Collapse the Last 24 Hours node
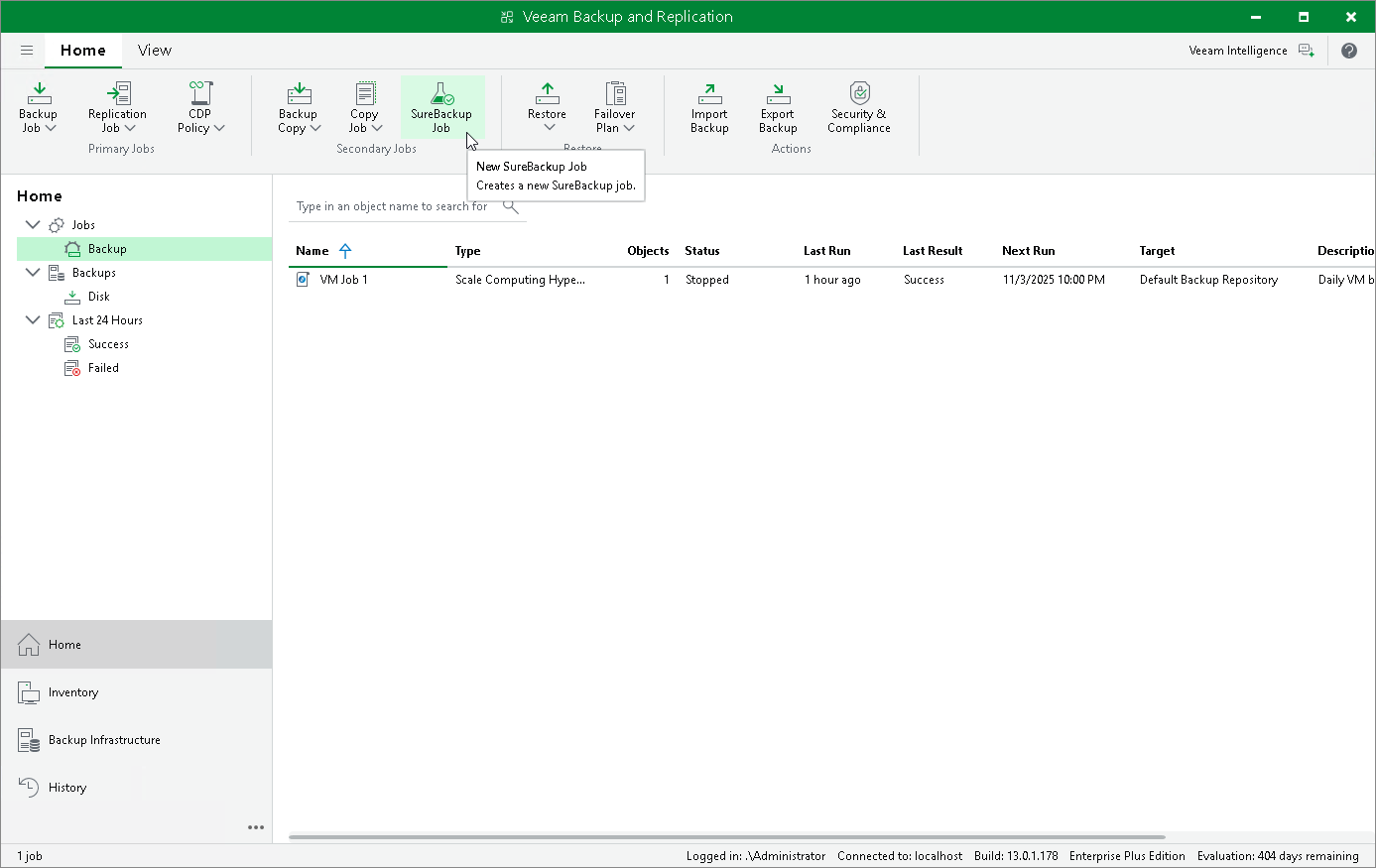Screen dimensions: 1376x868 pos(33,320)
